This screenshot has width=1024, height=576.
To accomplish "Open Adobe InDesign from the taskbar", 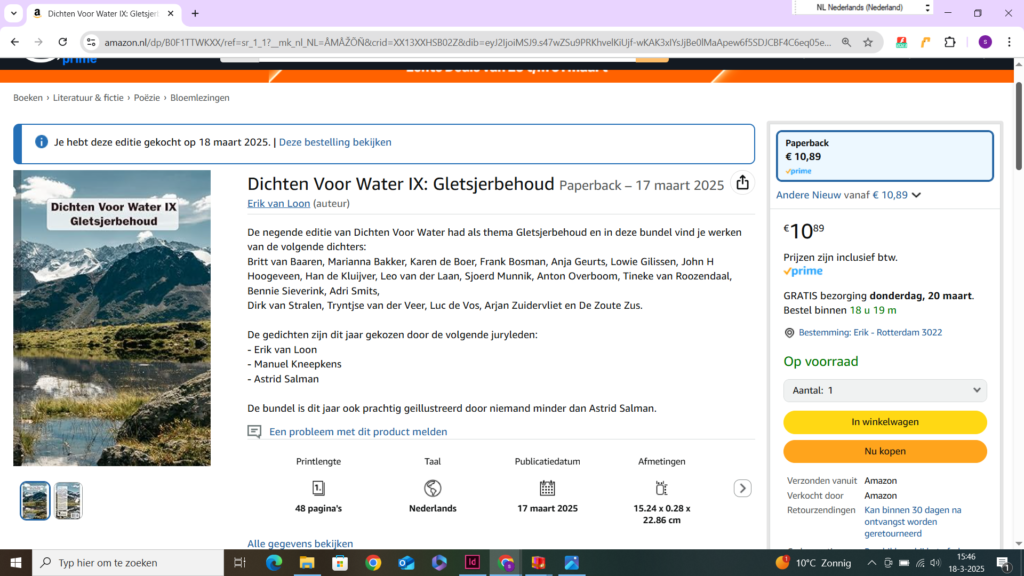I will click(x=472, y=562).
